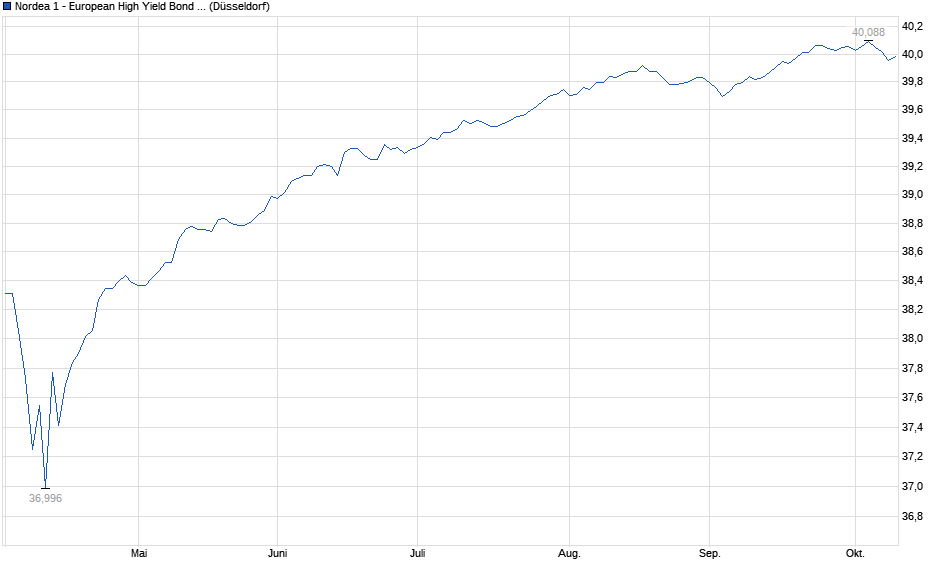
Task: Click the Sep. month label on the axis
Action: (x=709, y=553)
